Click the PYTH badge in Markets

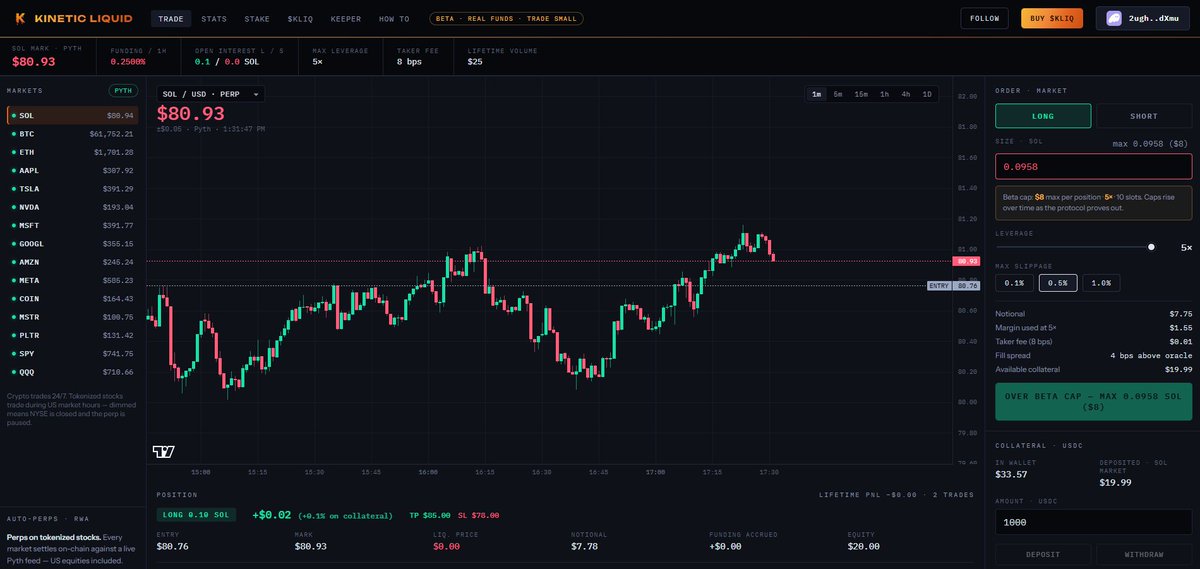click(x=123, y=90)
